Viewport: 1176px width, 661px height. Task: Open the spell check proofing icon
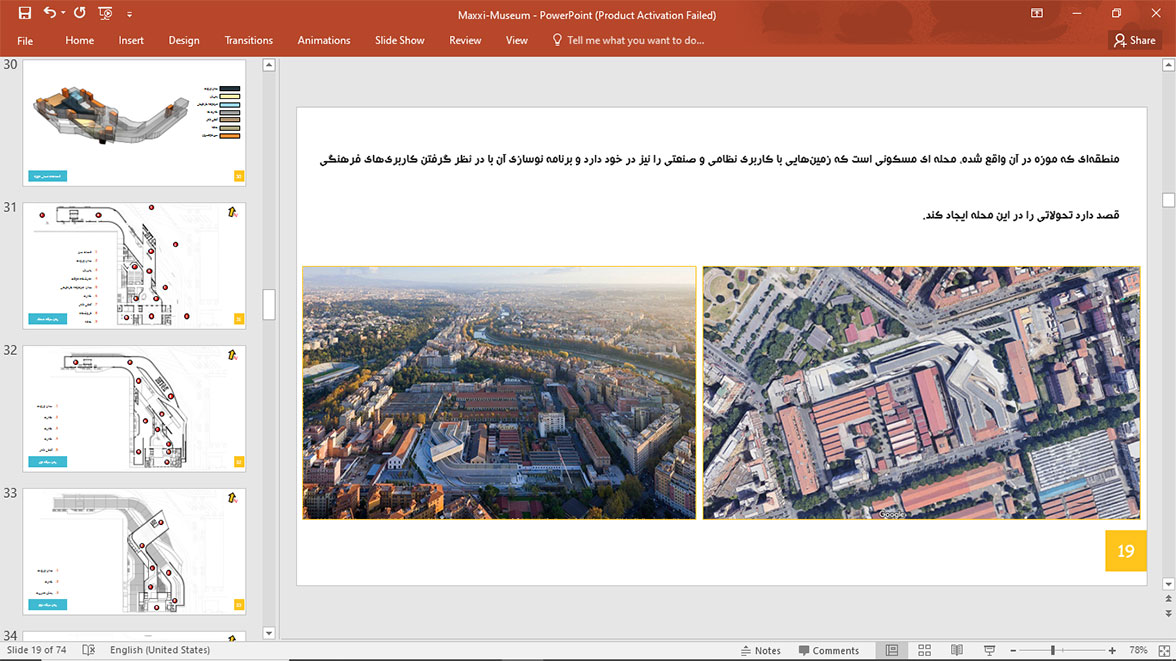[88, 650]
